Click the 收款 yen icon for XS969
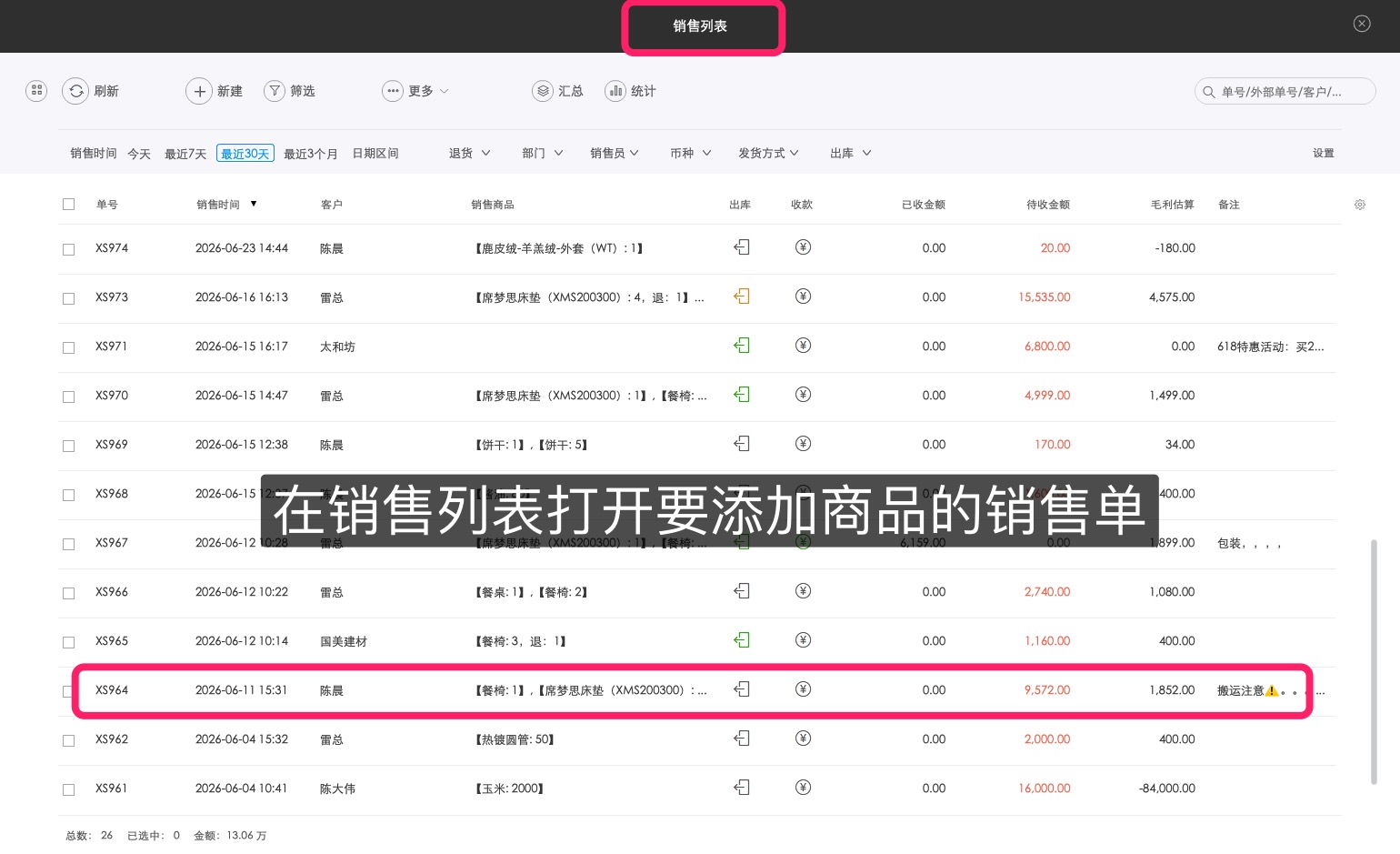The height and width of the screenshot is (854, 1400). [x=803, y=443]
